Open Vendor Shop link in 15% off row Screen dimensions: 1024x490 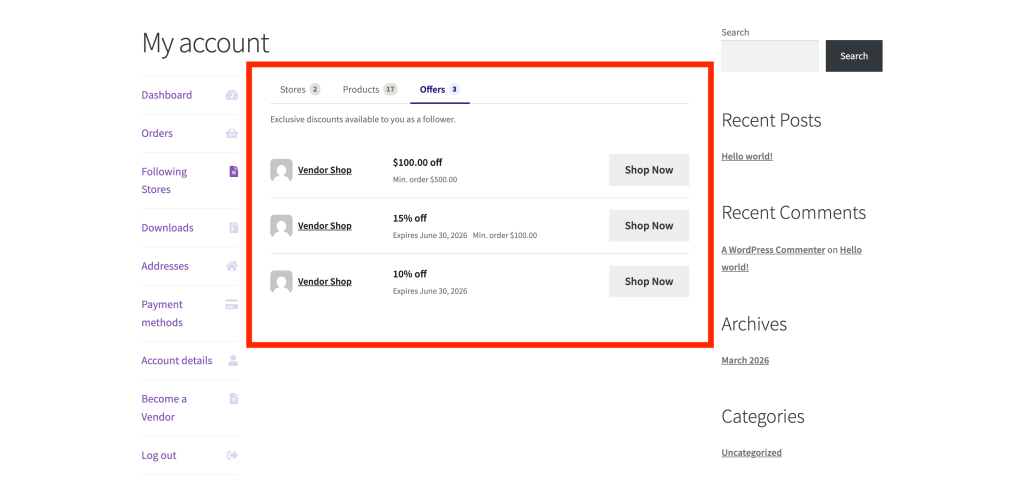[325, 225]
